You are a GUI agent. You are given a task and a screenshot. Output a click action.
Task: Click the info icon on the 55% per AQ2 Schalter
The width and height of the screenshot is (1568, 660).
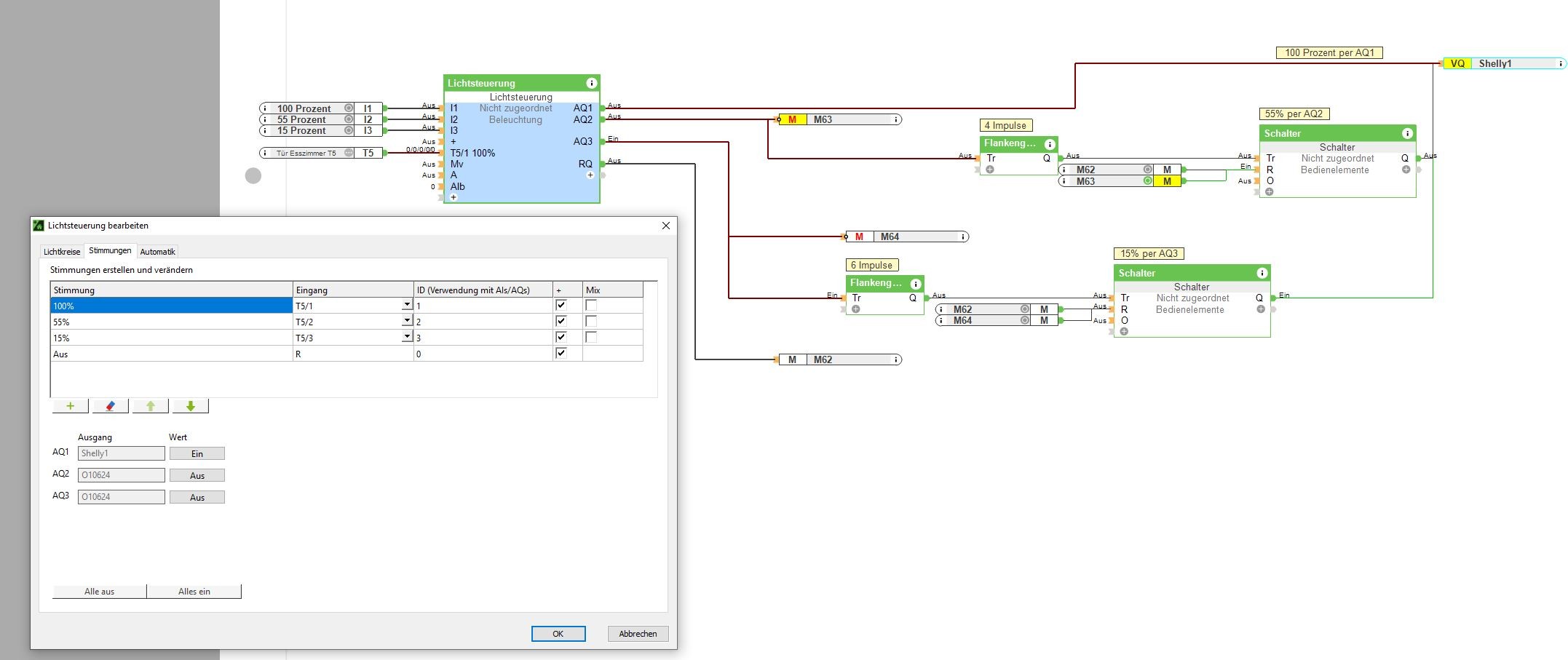tap(1406, 133)
